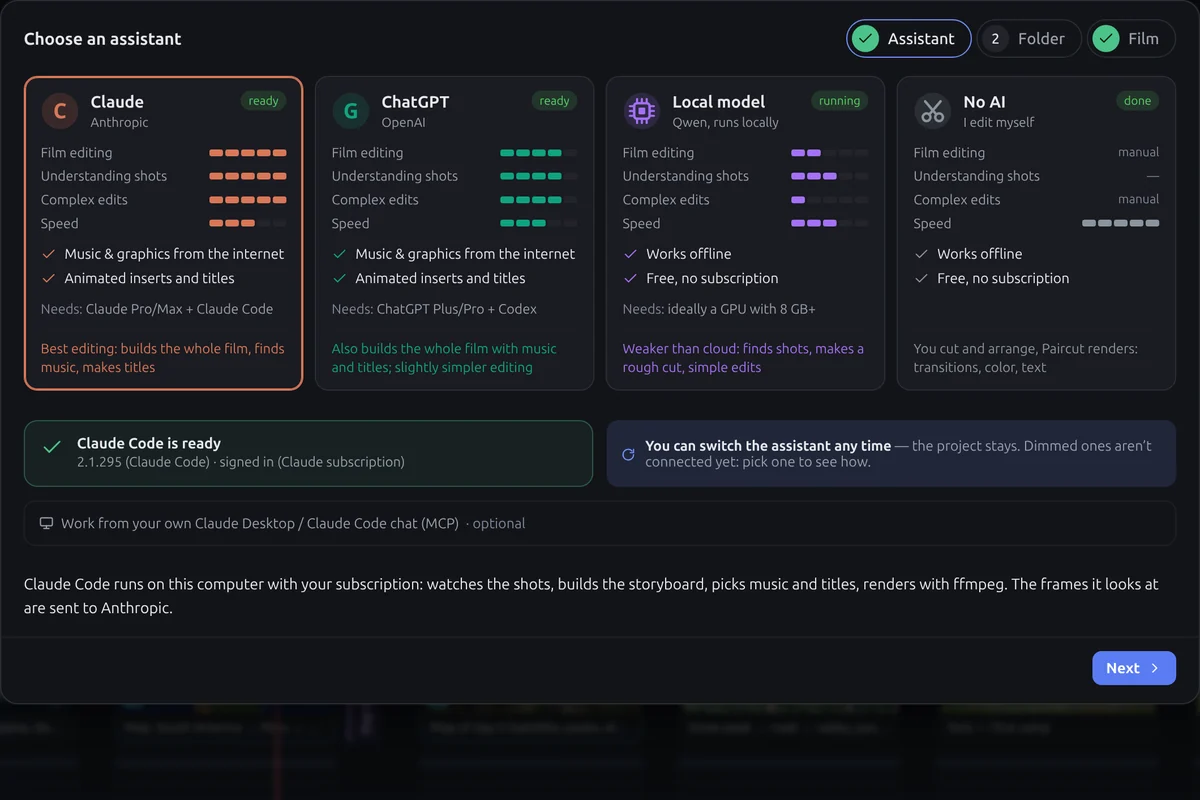The height and width of the screenshot is (800, 1200).
Task: Select the No AI card title
Action: pos(984,102)
